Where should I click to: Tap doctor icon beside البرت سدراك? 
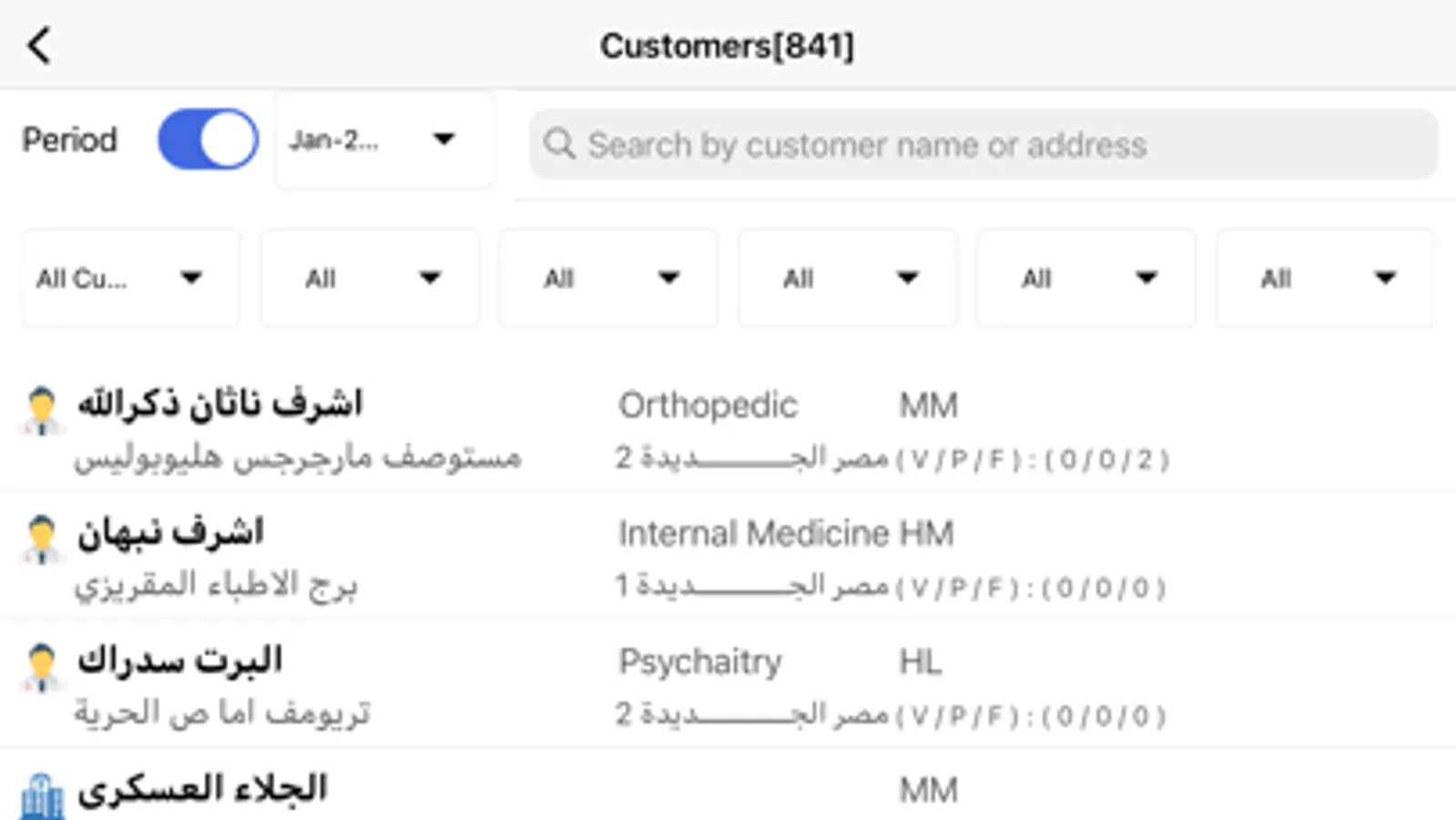pyautogui.click(x=42, y=667)
